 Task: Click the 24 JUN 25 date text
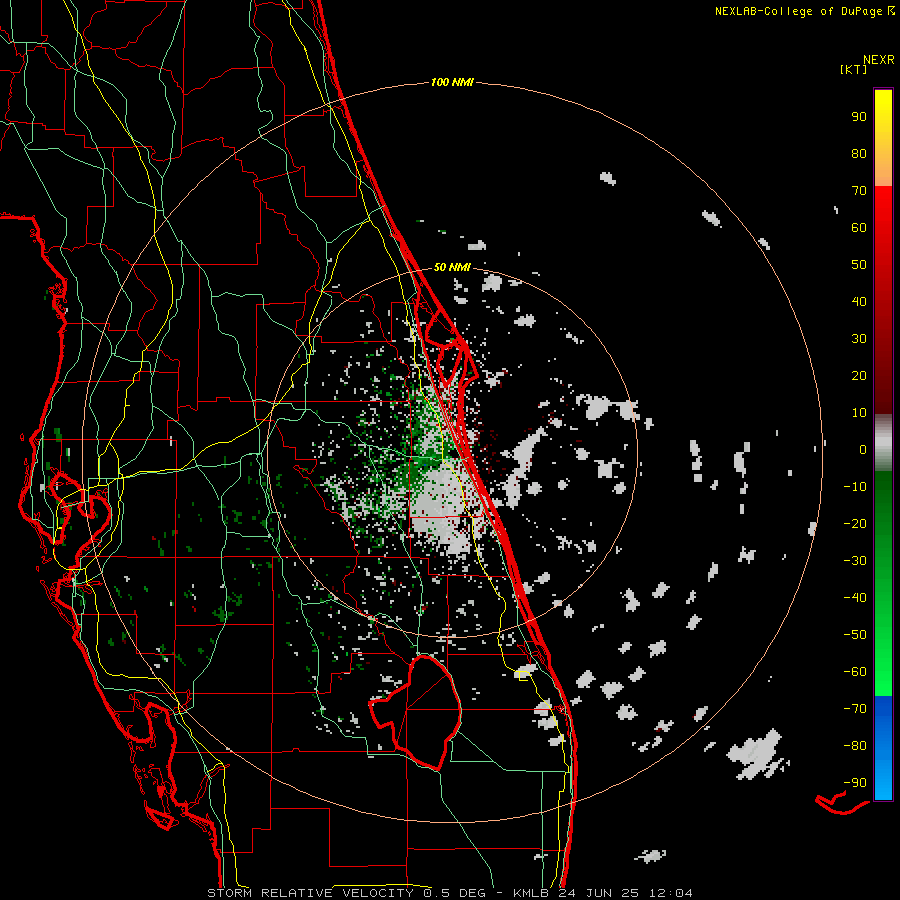coord(599,893)
